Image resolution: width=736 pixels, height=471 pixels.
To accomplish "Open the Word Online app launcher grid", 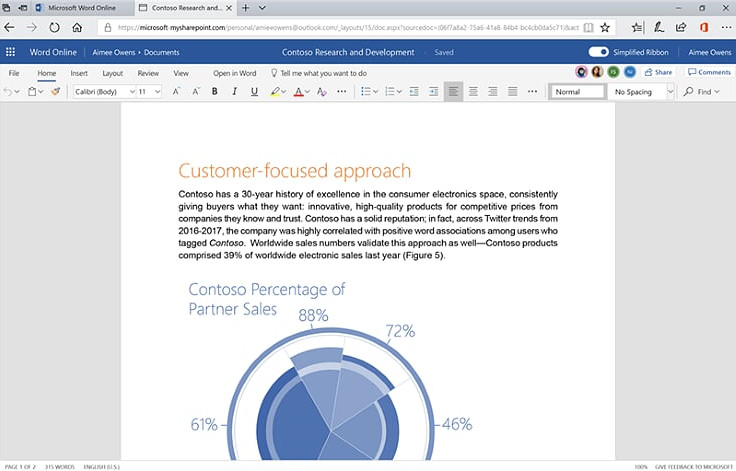I will pos(11,52).
